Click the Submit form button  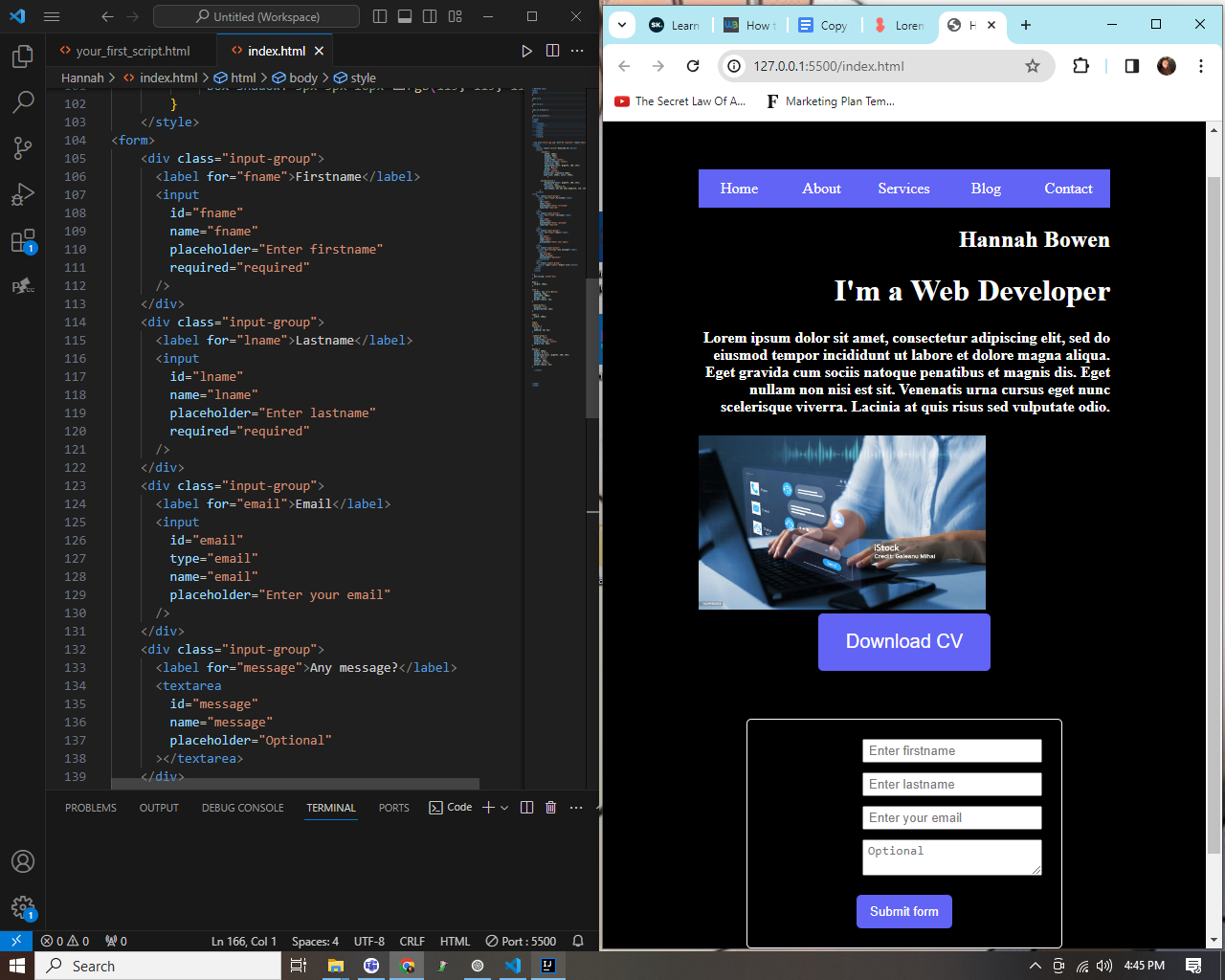904,912
